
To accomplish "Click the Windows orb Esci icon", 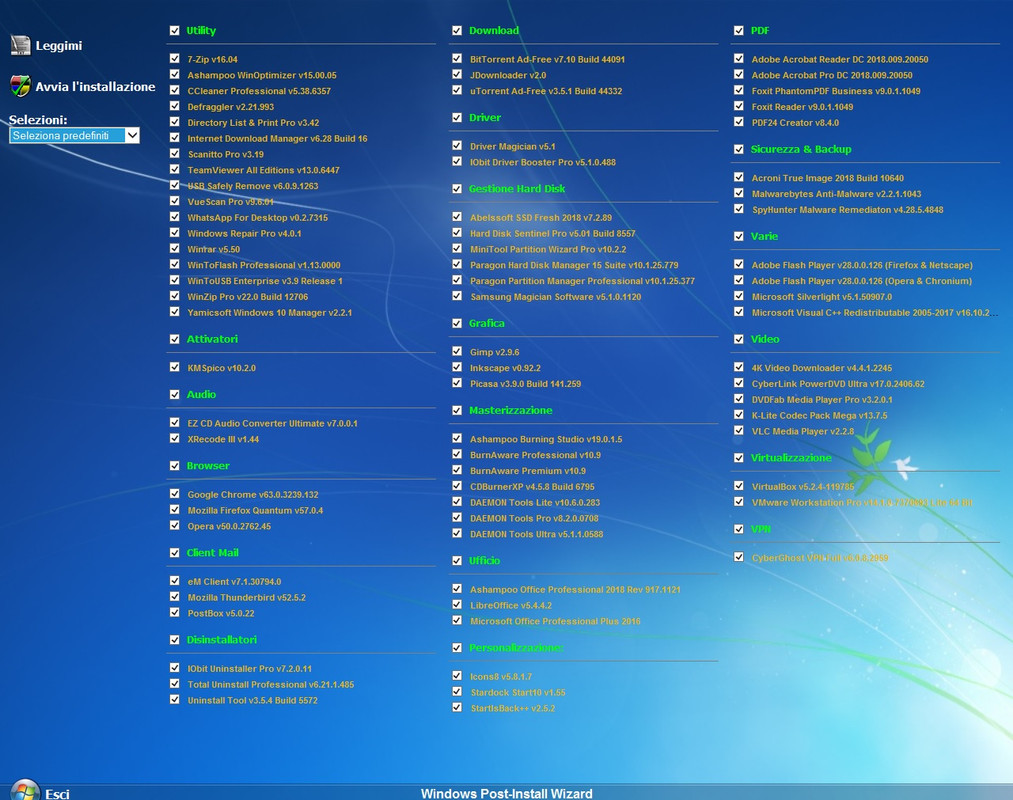I will click(25, 791).
